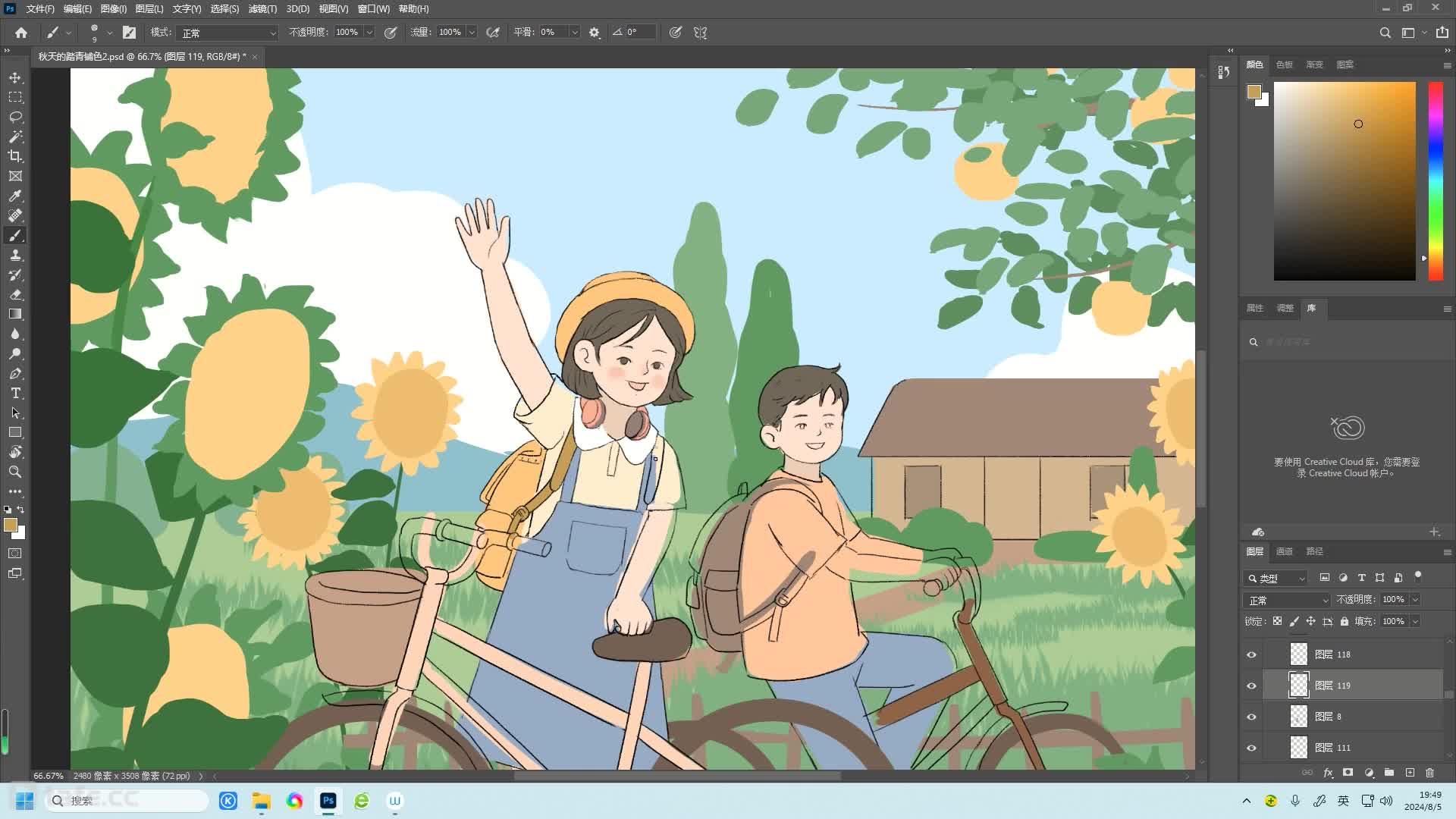The height and width of the screenshot is (819, 1456).
Task: Toggle pressure for opacity icon
Action: click(x=391, y=33)
